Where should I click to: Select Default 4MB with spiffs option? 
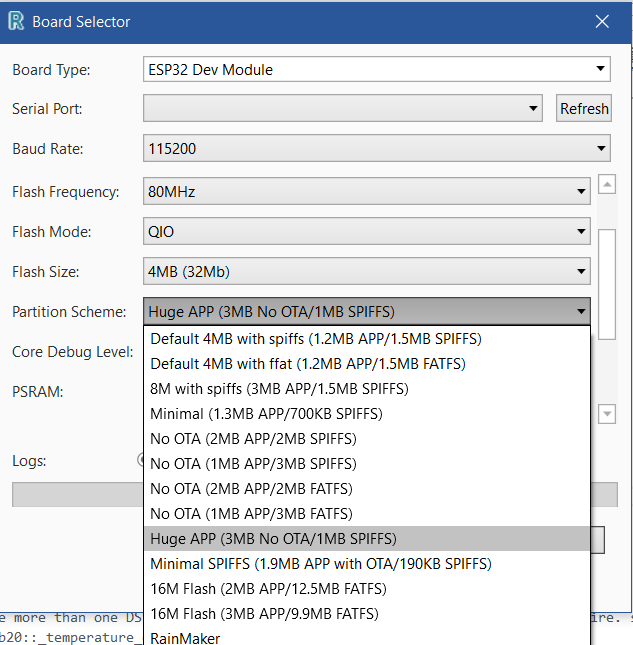[x=315, y=338]
